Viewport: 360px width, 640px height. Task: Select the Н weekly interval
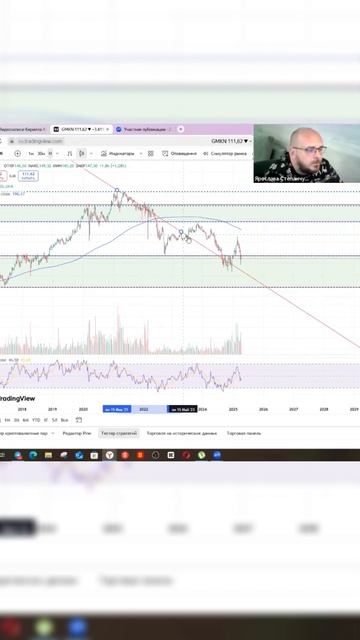[x=50, y=153]
